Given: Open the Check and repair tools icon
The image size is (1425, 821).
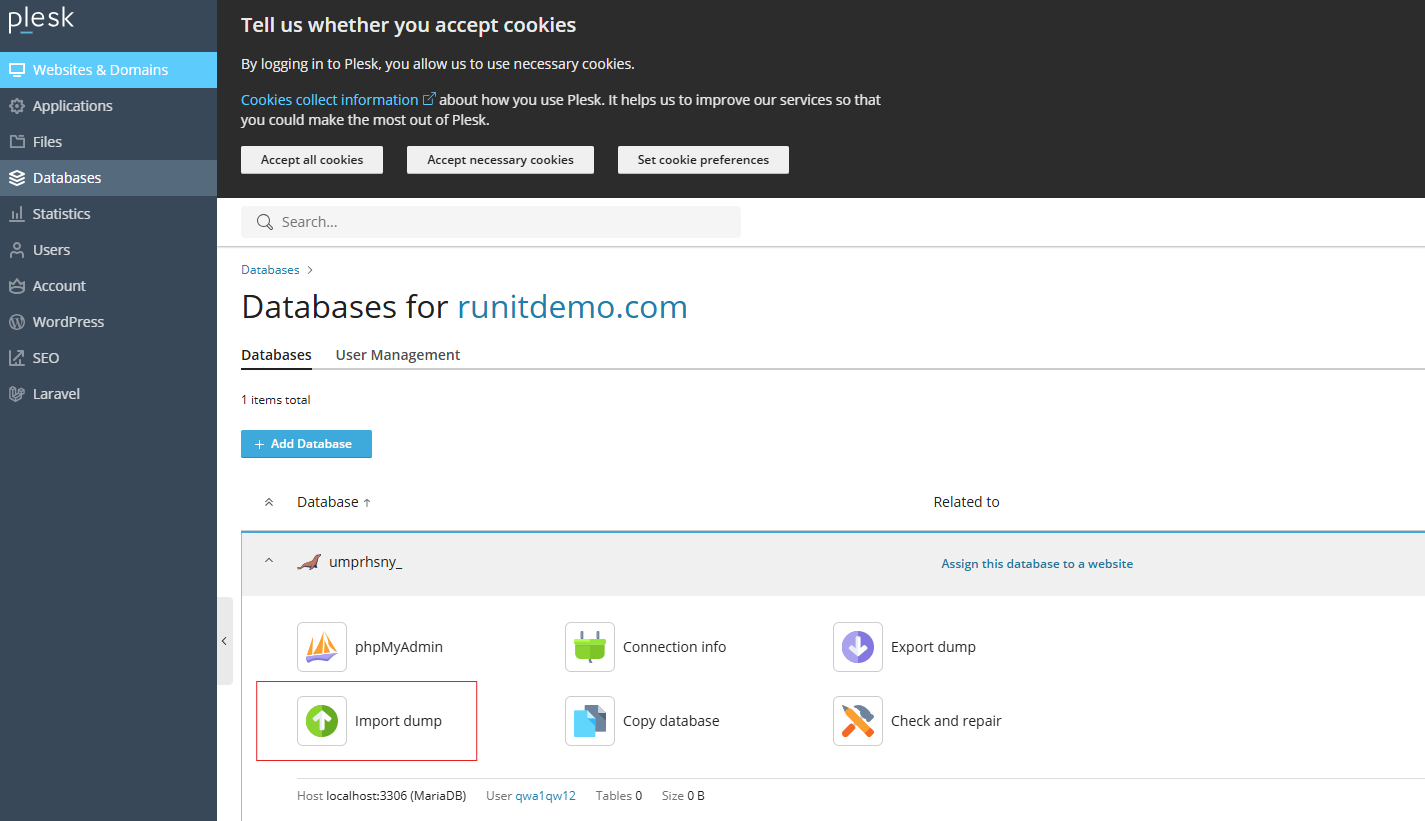Looking at the screenshot, I should (x=858, y=721).
